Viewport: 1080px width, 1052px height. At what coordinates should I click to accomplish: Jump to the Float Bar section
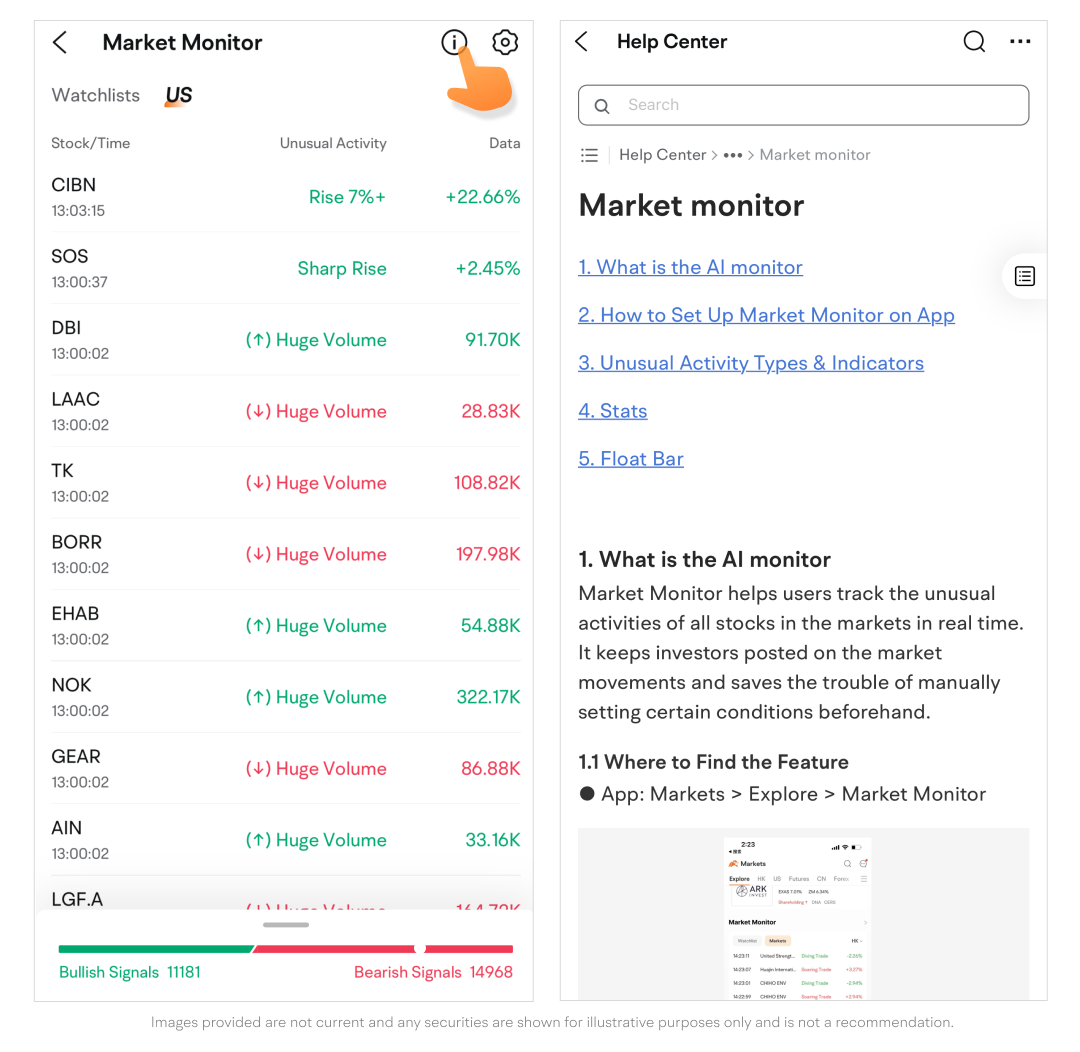tap(631, 459)
